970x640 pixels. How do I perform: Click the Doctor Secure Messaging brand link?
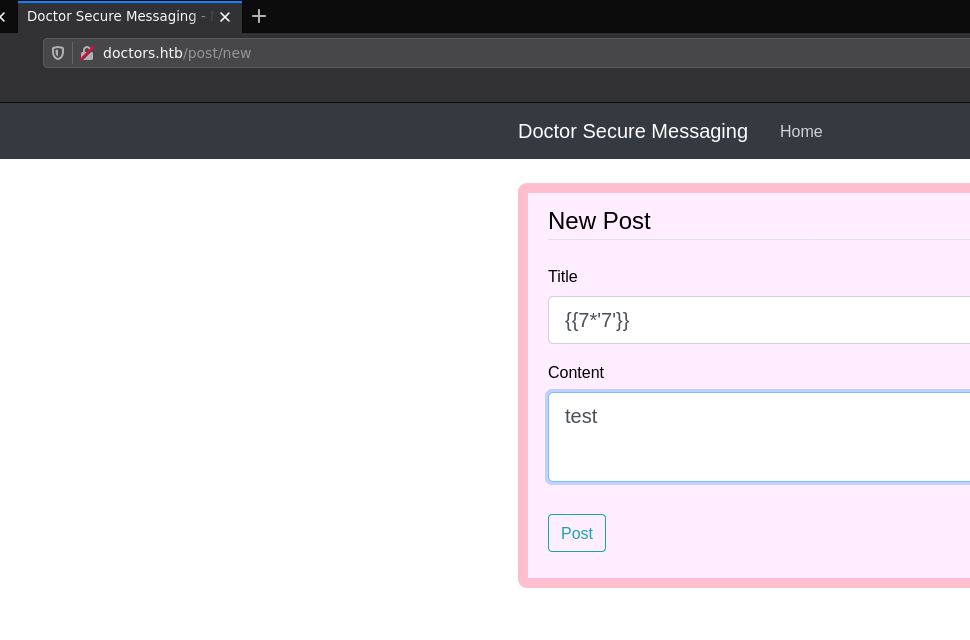(632, 131)
